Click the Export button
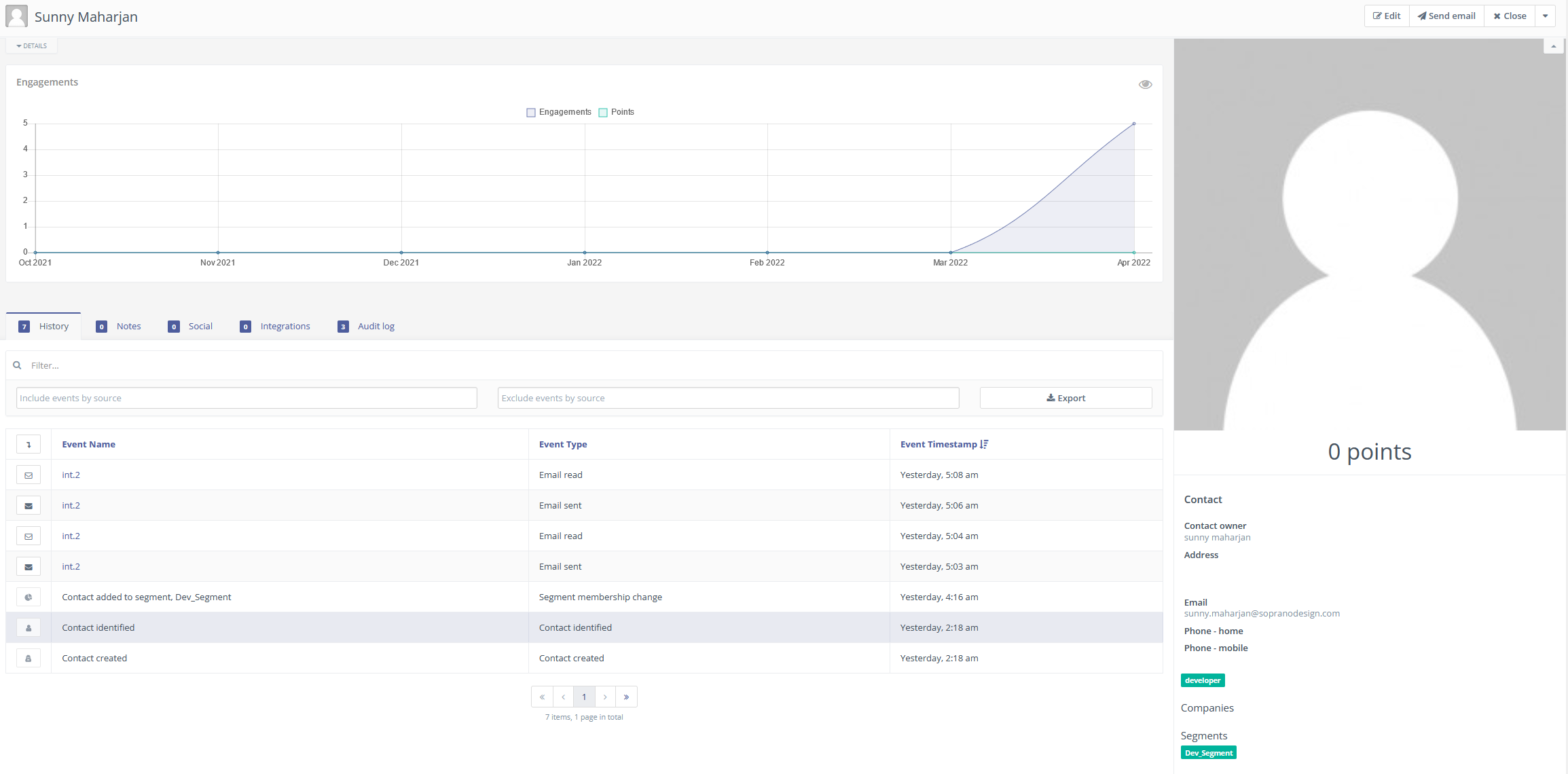 (1065, 398)
